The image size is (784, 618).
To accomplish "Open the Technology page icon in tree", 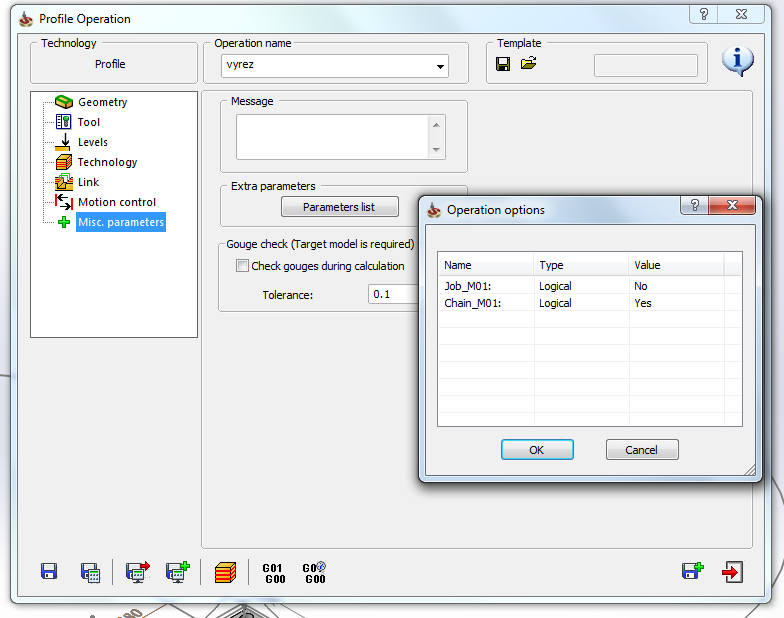I will pos(64,162).
